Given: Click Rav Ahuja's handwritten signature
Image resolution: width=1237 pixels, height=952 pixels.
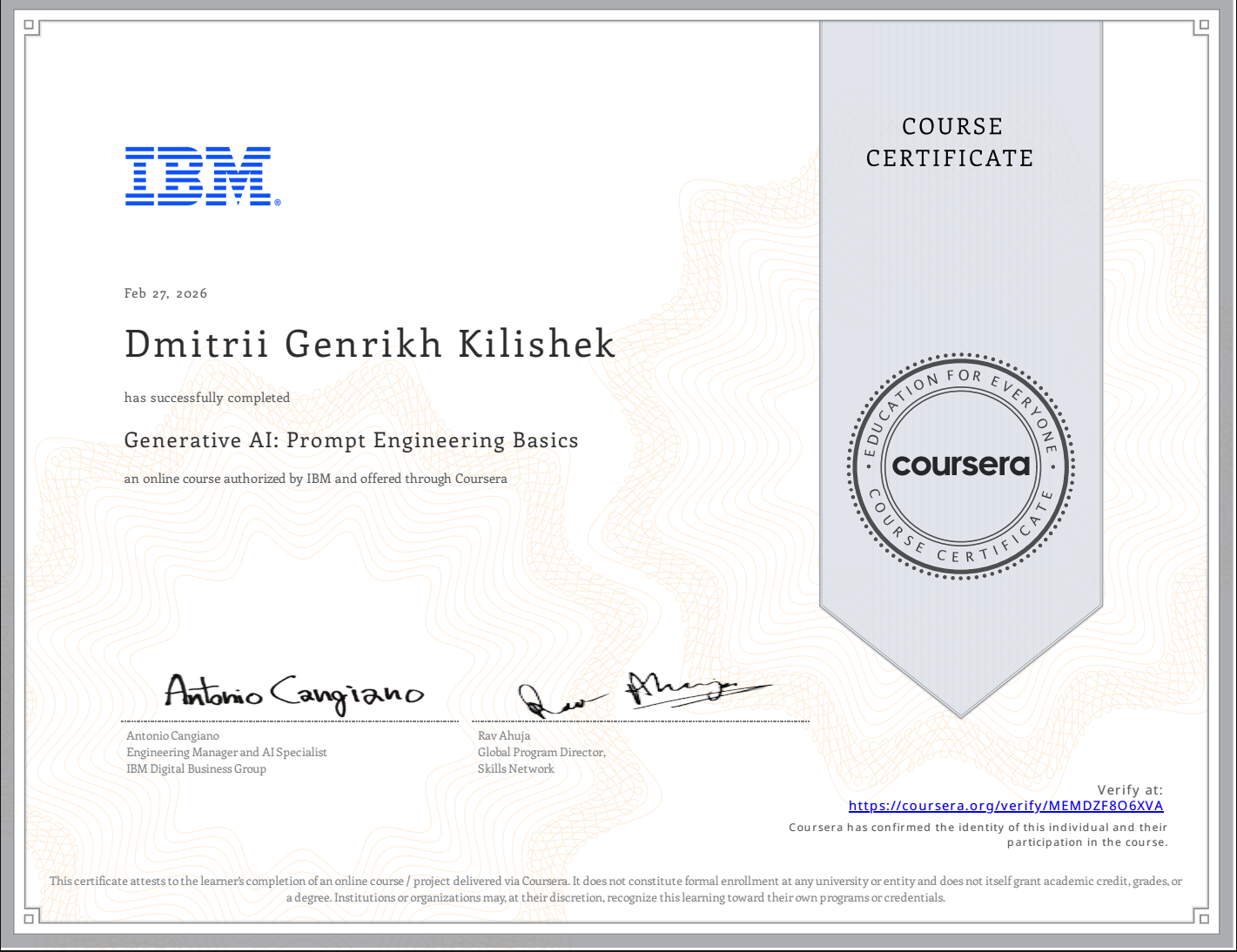Looking at the screenshot, I should tap(642, 694).
